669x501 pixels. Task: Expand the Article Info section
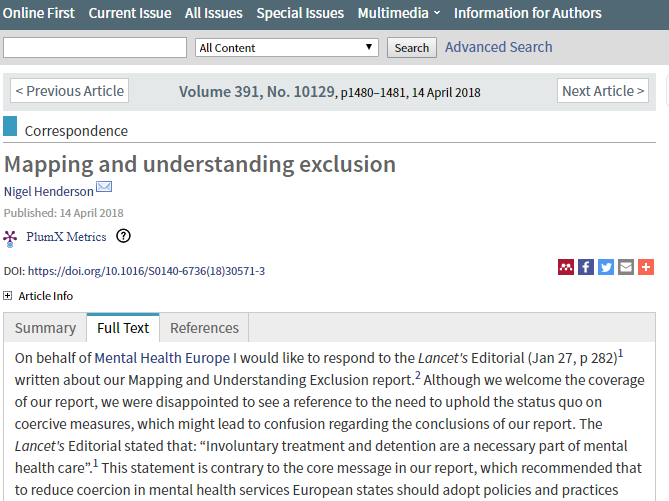coord(8,296)
